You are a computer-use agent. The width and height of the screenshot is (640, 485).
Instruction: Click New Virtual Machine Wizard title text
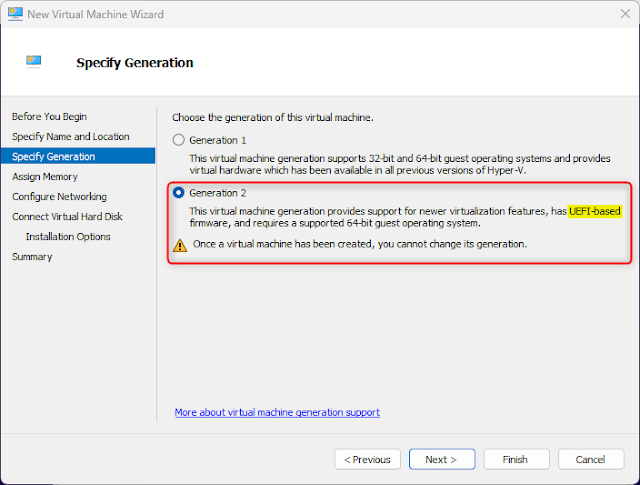click(96, 14)
